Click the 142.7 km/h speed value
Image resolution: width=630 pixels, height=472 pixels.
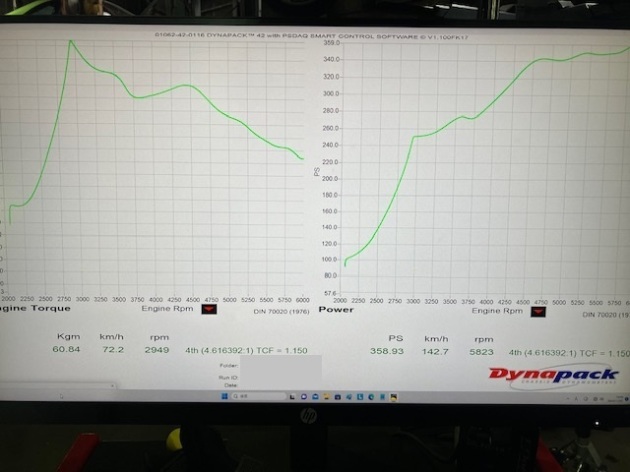click(x=436, y=351)
